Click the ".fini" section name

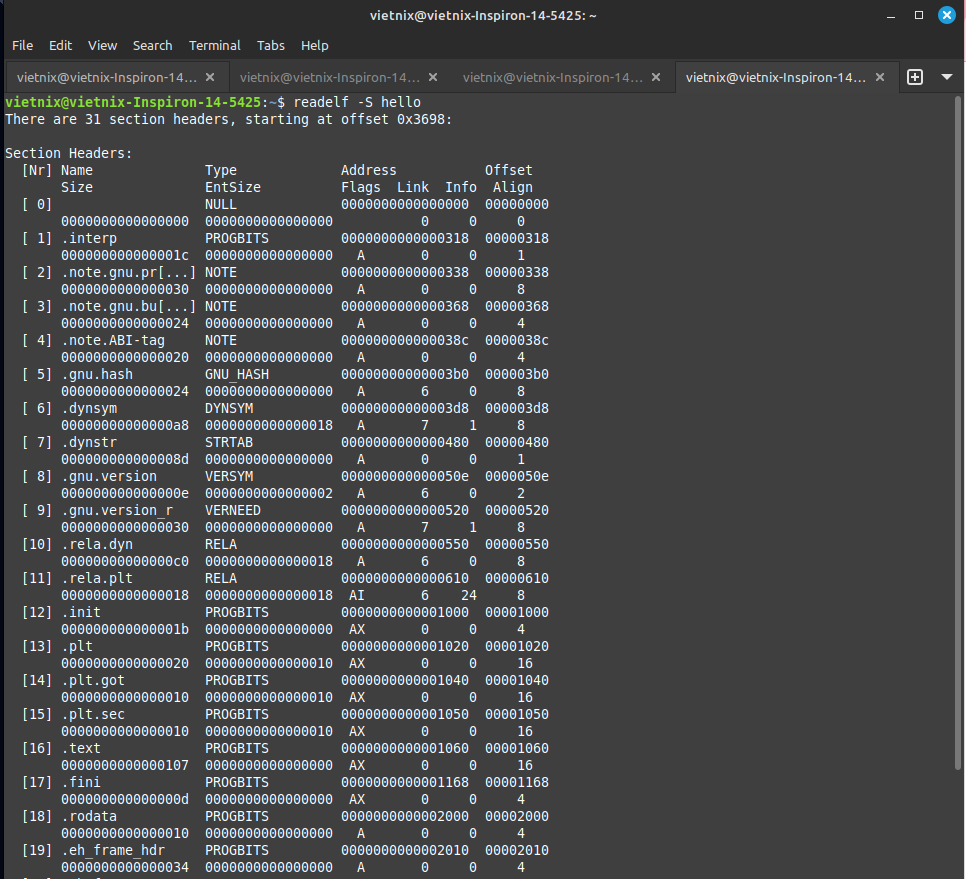click(81, 782)
